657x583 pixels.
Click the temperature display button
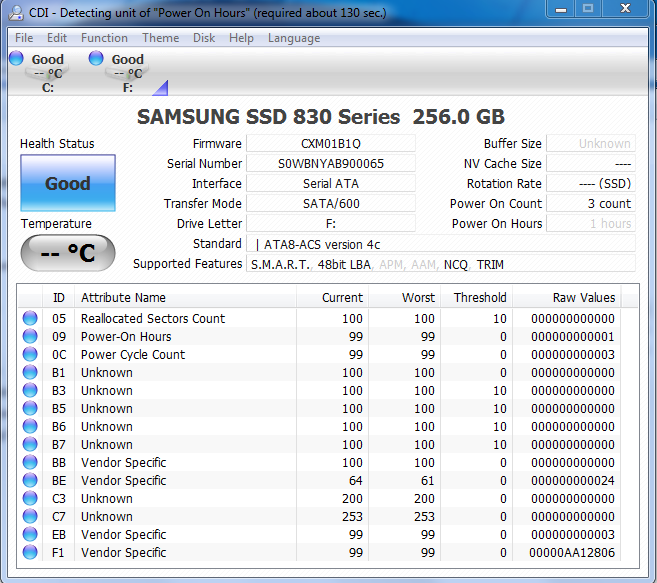click(68, 253)
